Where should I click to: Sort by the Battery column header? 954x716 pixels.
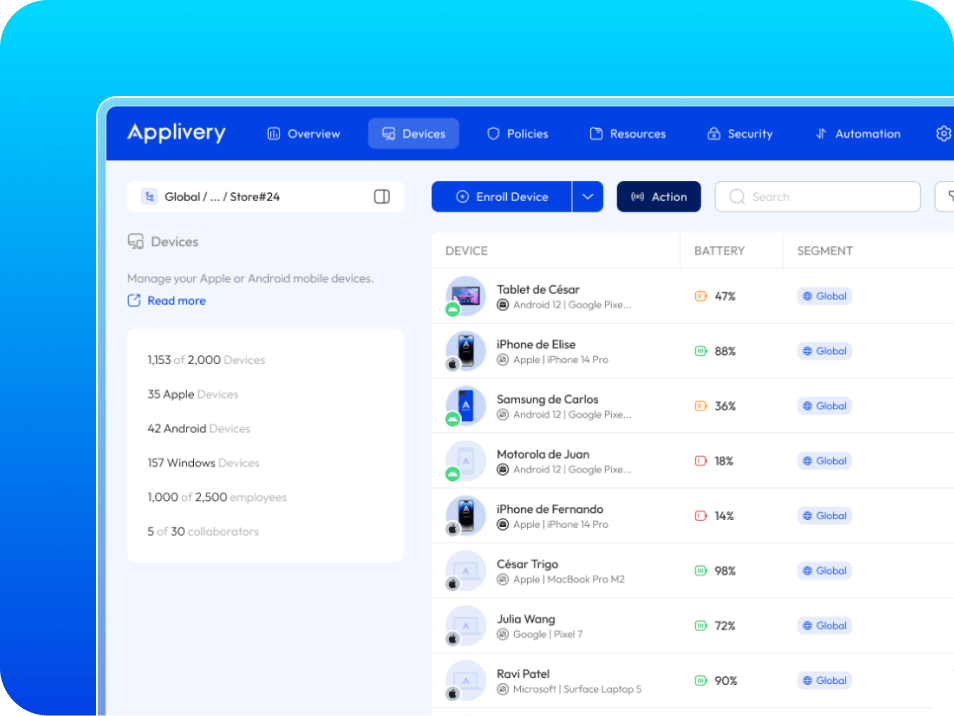[719, 251]
